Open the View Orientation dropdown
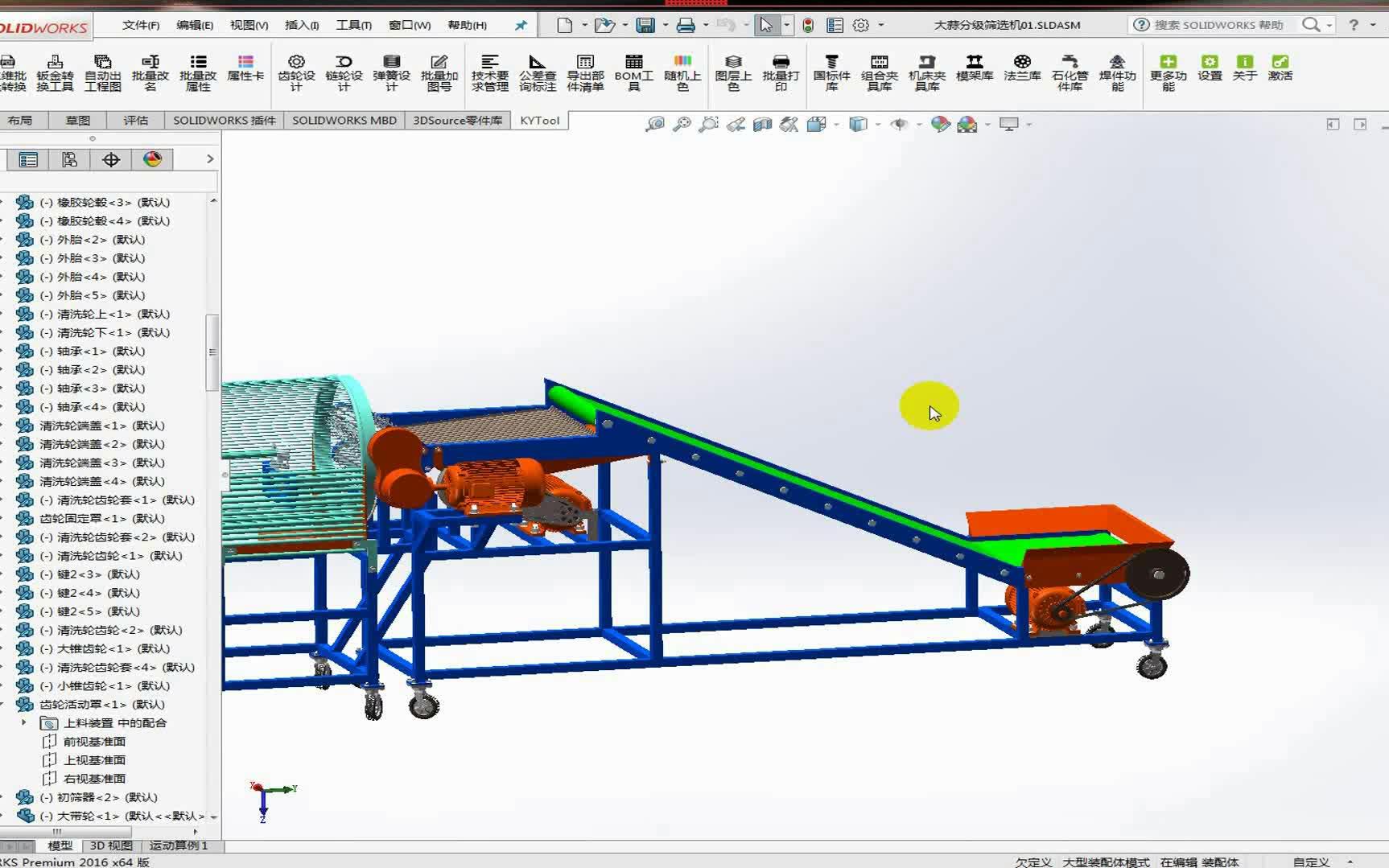 [x=837, y=124]
